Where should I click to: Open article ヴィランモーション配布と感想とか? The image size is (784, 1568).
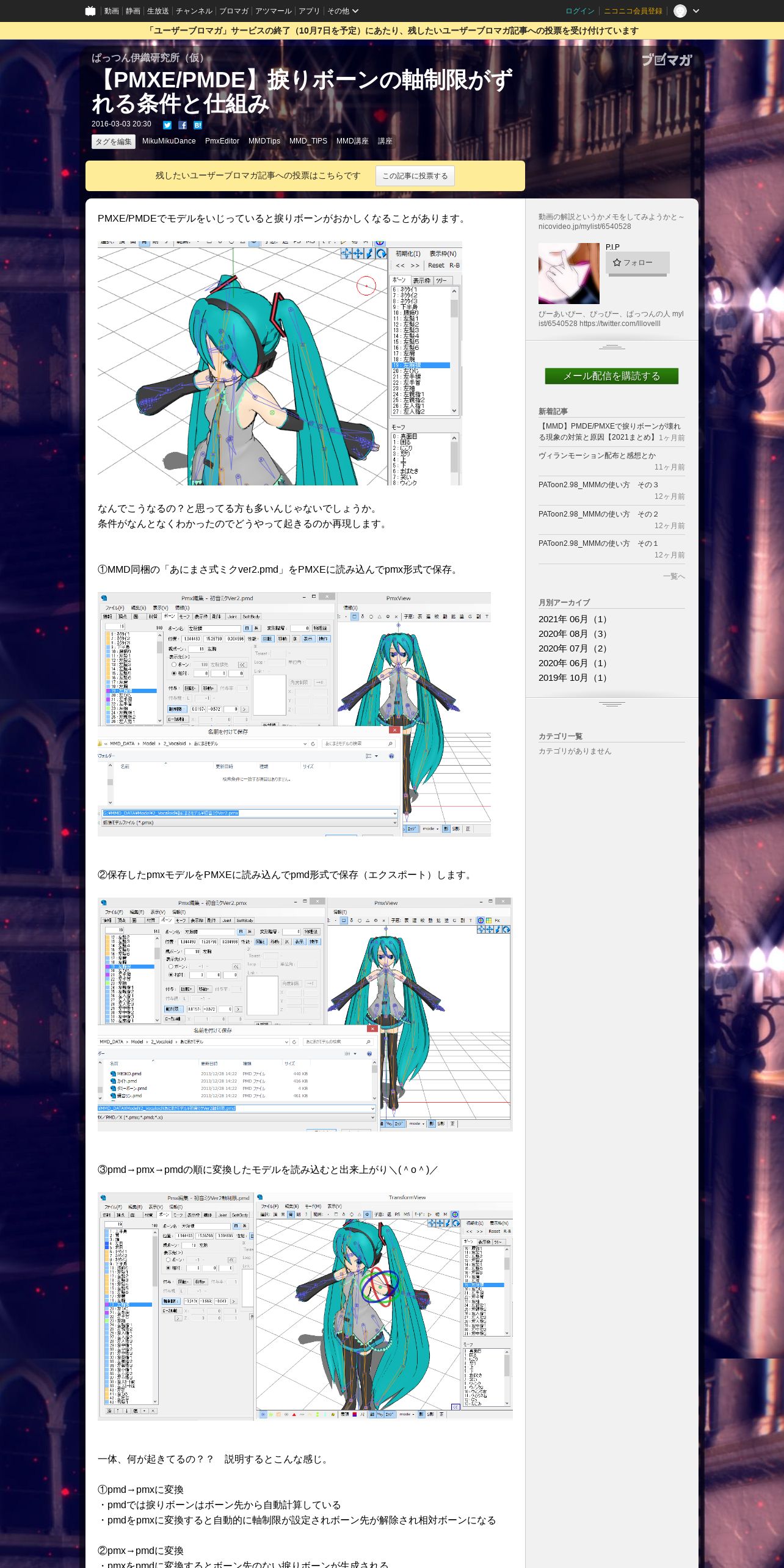click(597, 456)
